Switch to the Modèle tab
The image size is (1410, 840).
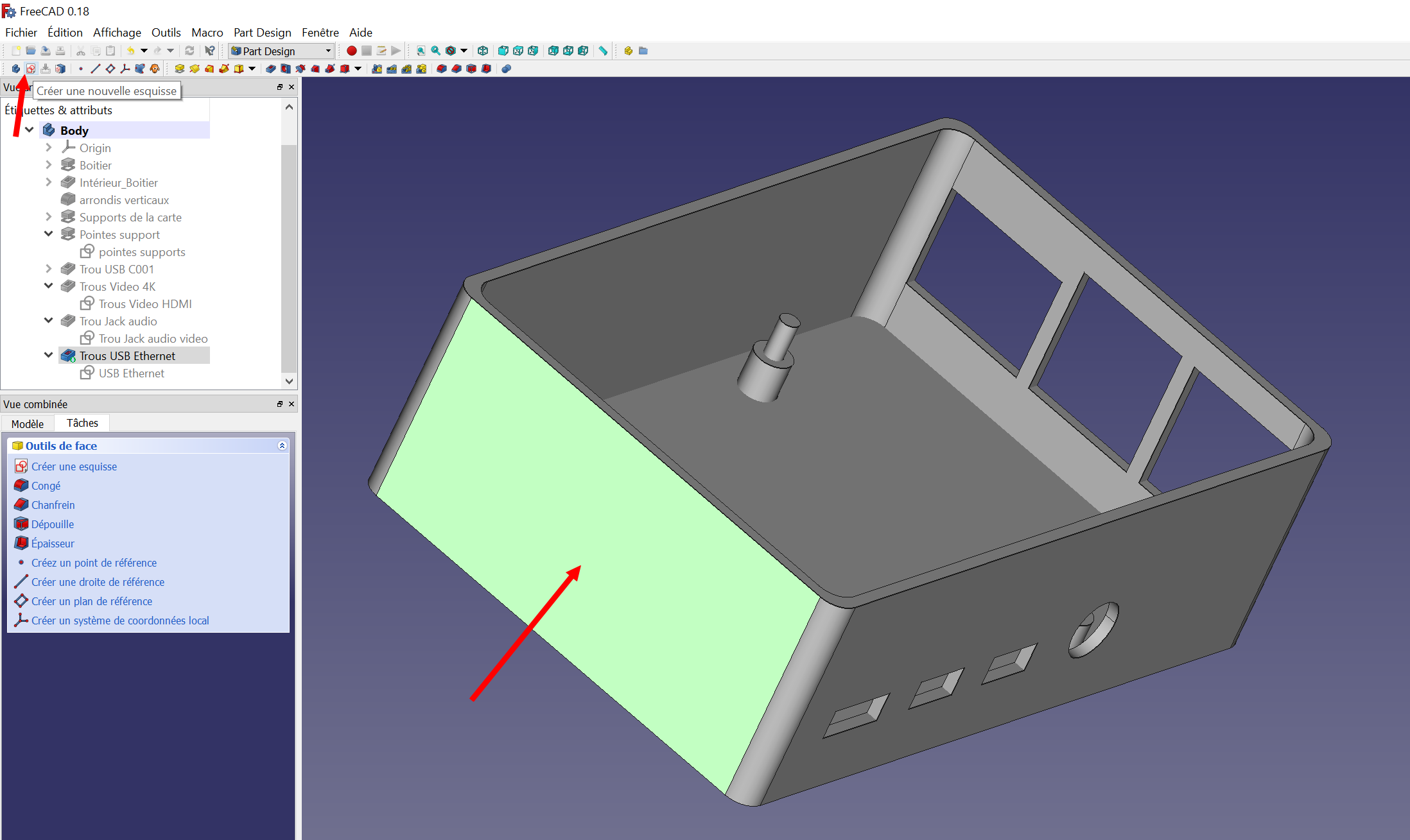click(x=28, y=424)
